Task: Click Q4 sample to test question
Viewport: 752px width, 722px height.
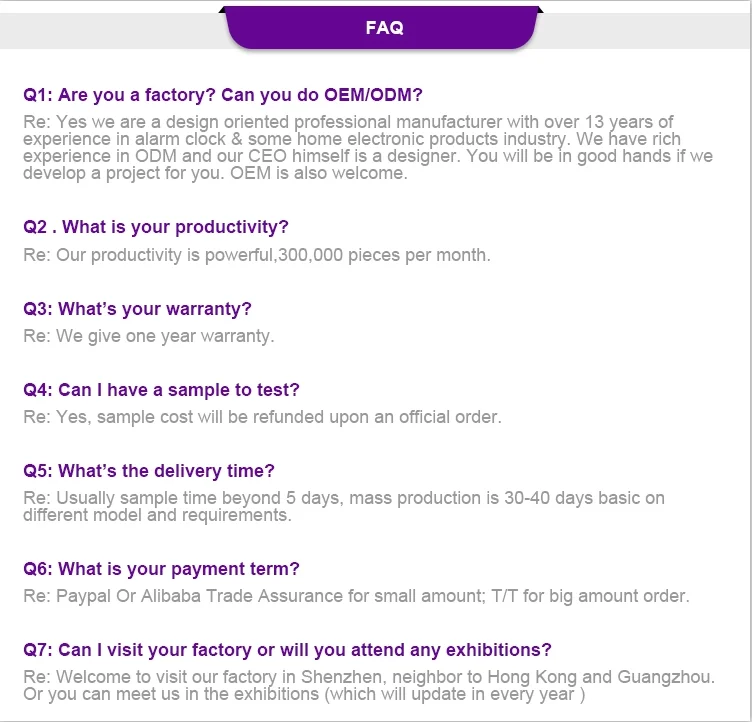Action: pyautogui.click(x=161, y=390)
